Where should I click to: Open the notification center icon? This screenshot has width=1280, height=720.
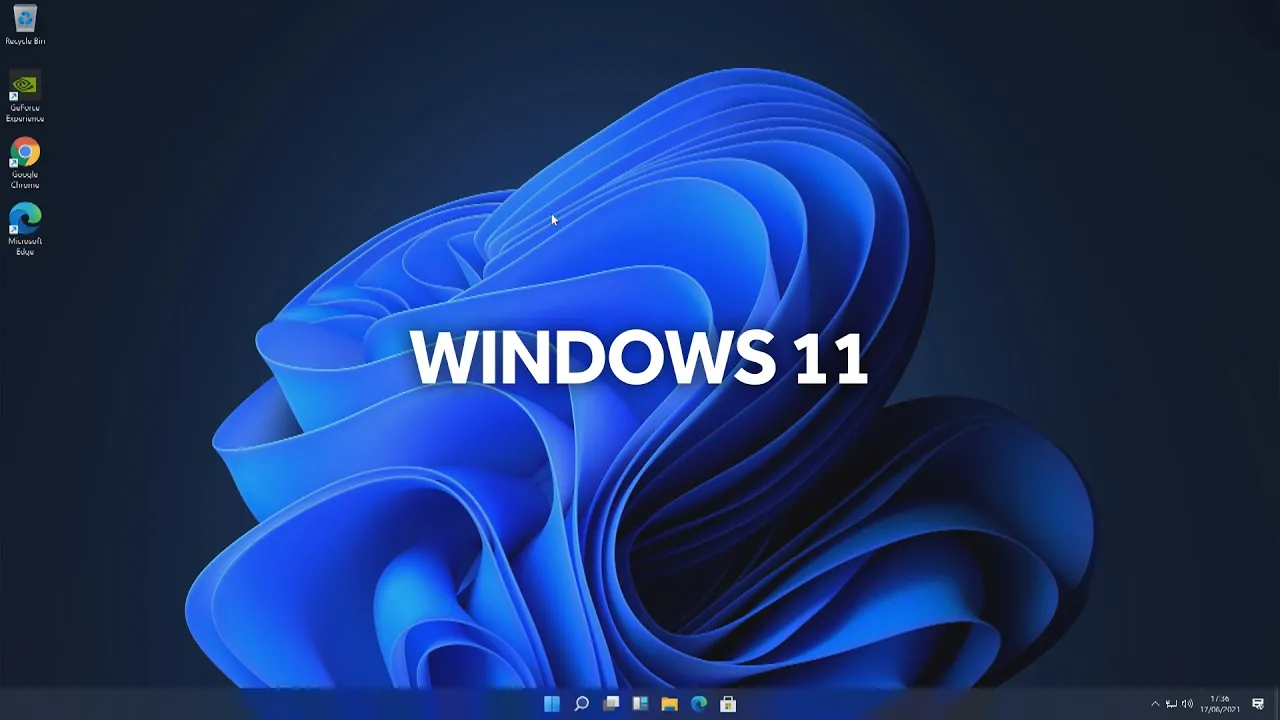point(1258,704)
